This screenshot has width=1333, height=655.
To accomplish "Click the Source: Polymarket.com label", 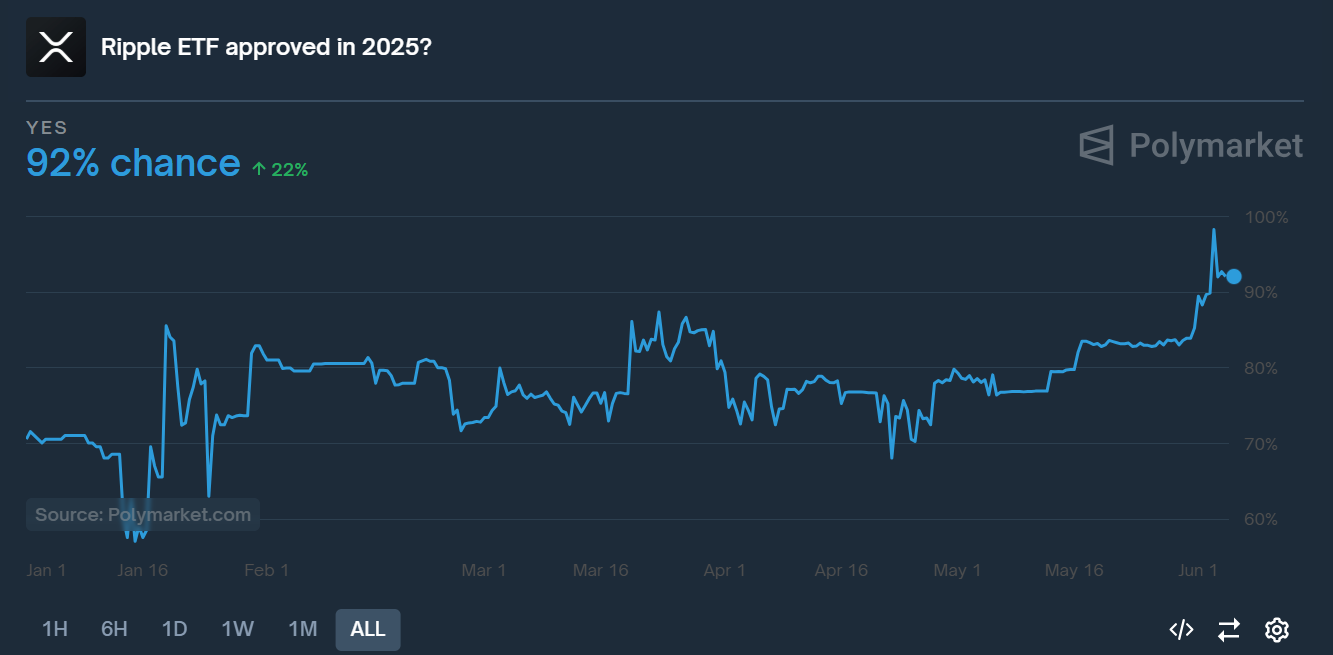I will pyautogui.click(x=143, y=515).
